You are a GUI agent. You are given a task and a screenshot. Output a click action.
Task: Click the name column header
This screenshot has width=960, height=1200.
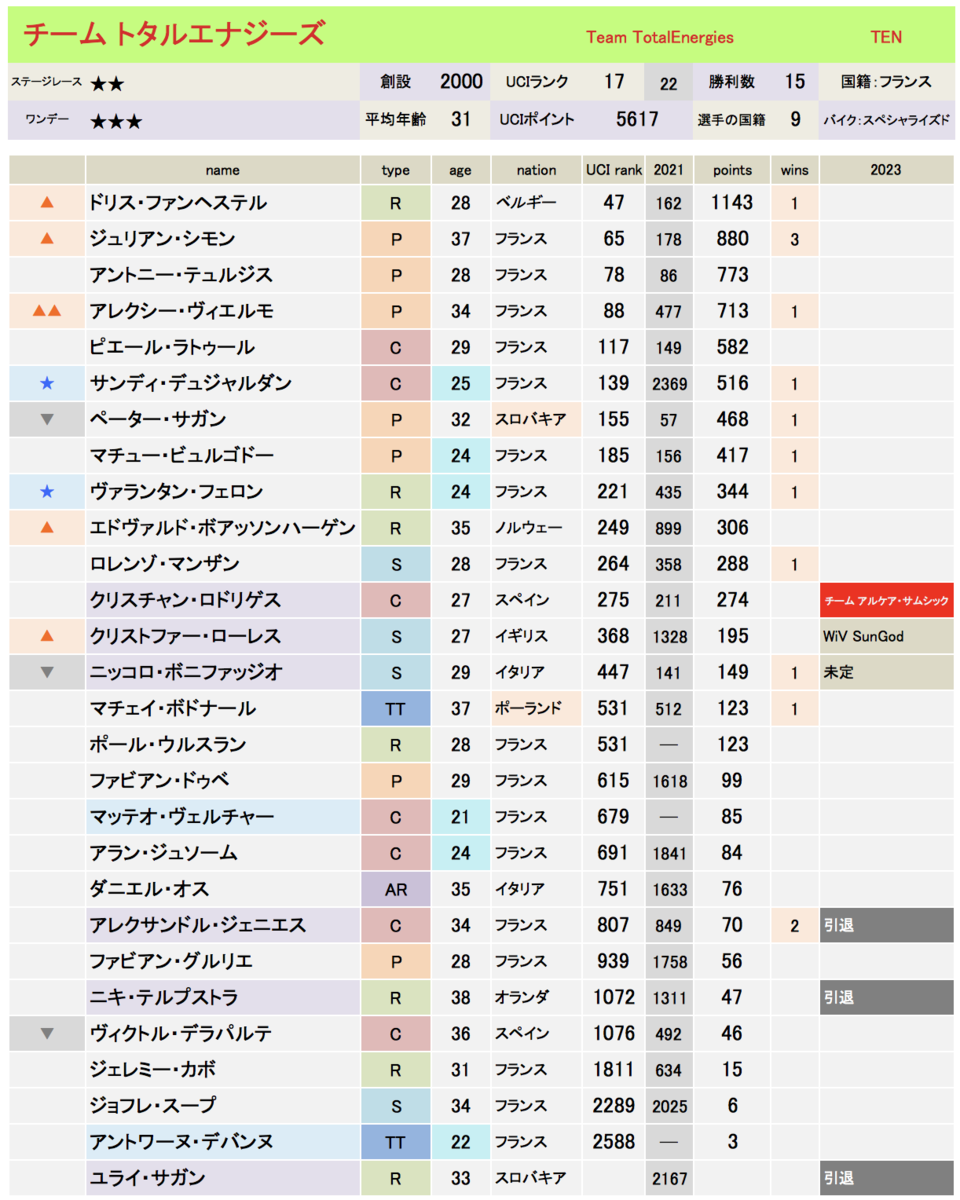pyautogui.click(x=223, y=170)
